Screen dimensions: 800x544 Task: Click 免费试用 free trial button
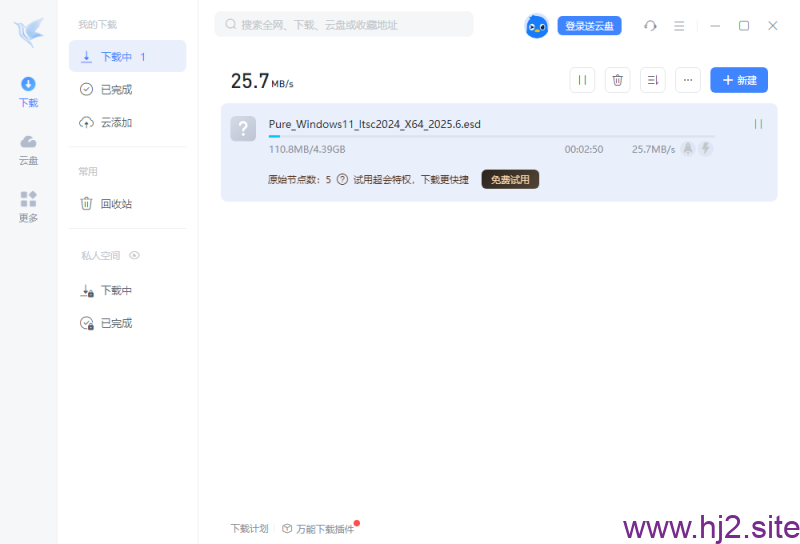point(510,180)
